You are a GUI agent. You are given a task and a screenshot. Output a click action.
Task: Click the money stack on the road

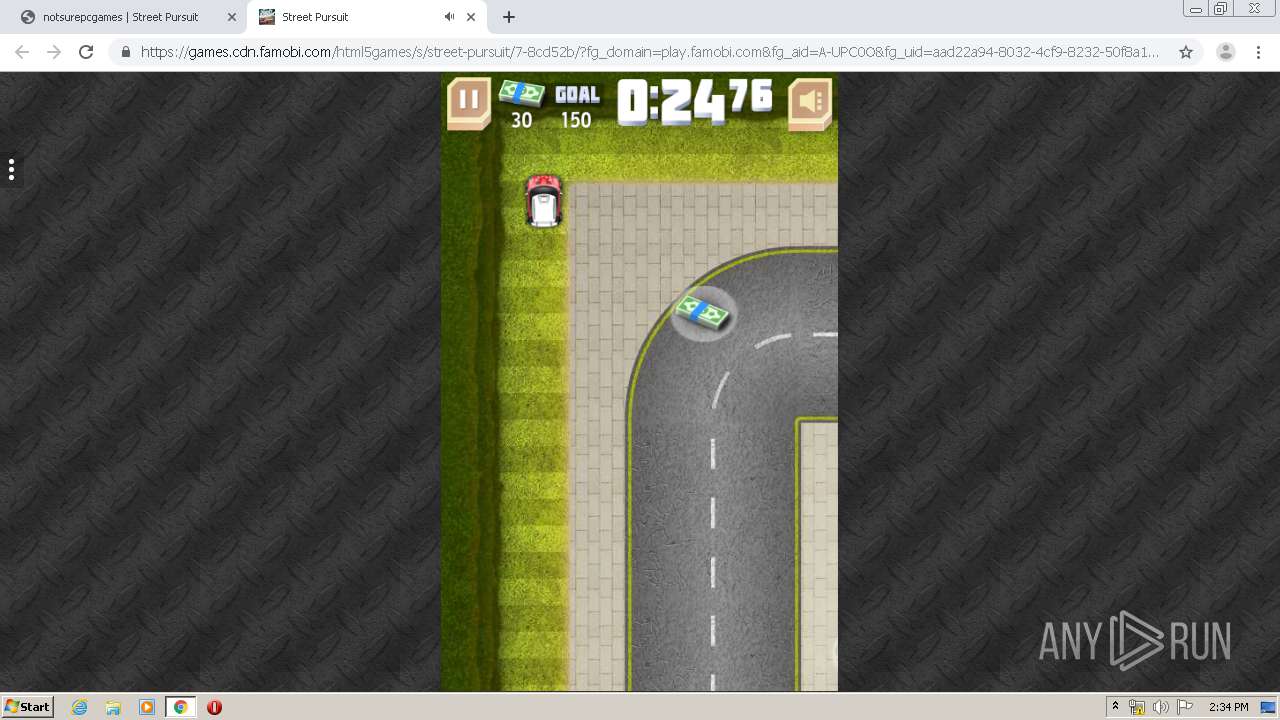703,313
